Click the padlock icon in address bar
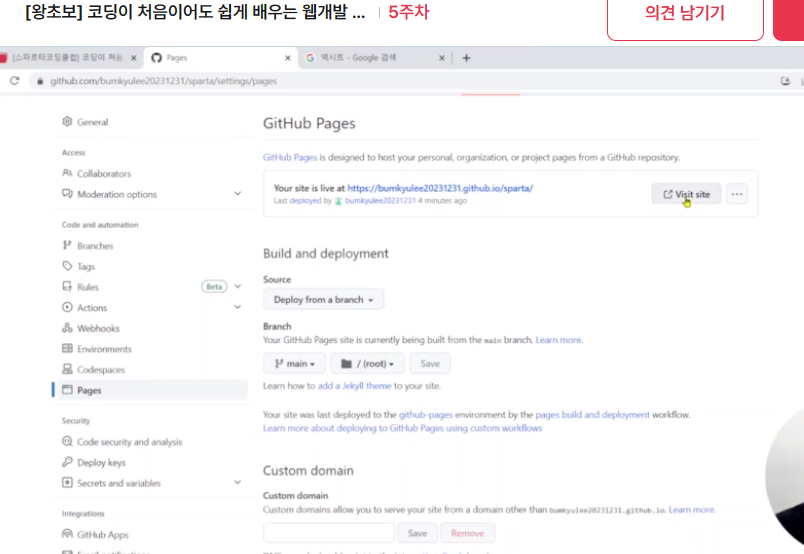The image size is (804, 554). coord(40,81)
